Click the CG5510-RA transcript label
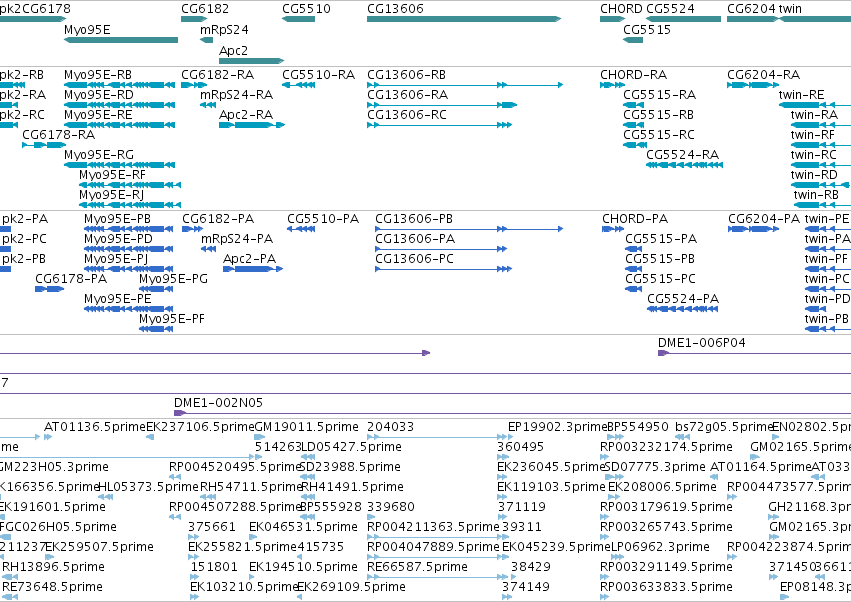The image size is (851, 602). [319, 74]
